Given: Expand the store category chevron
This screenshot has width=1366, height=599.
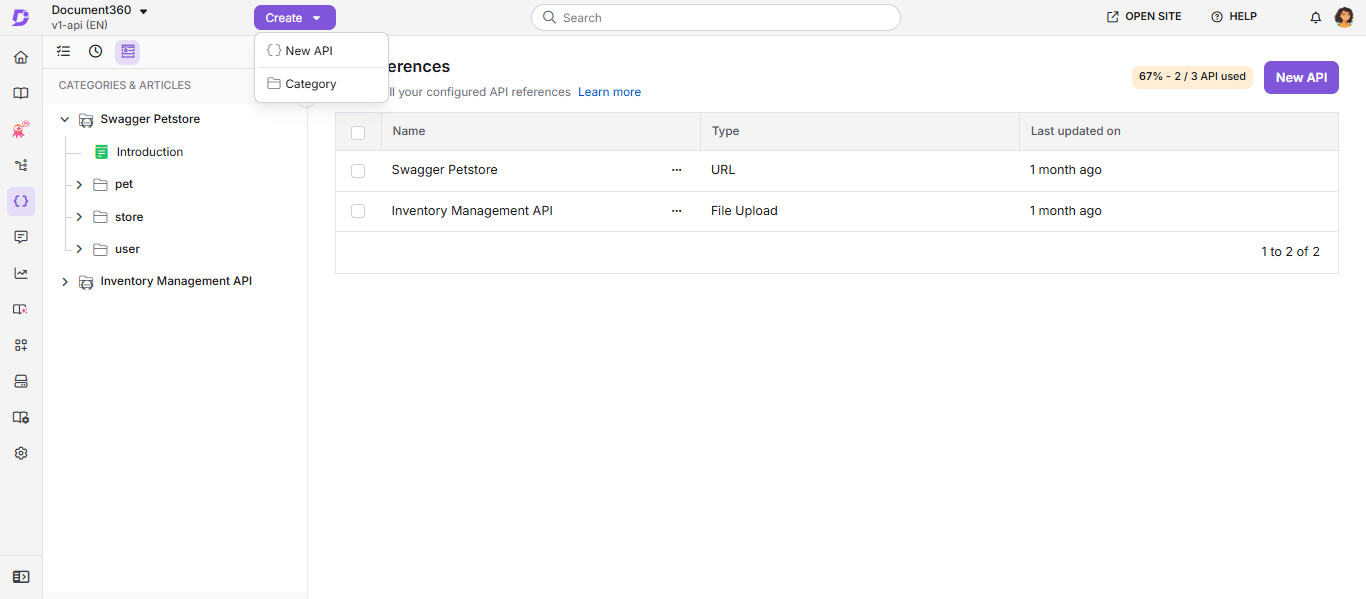Looking at the screenshot, I should (x=79, y=217).
